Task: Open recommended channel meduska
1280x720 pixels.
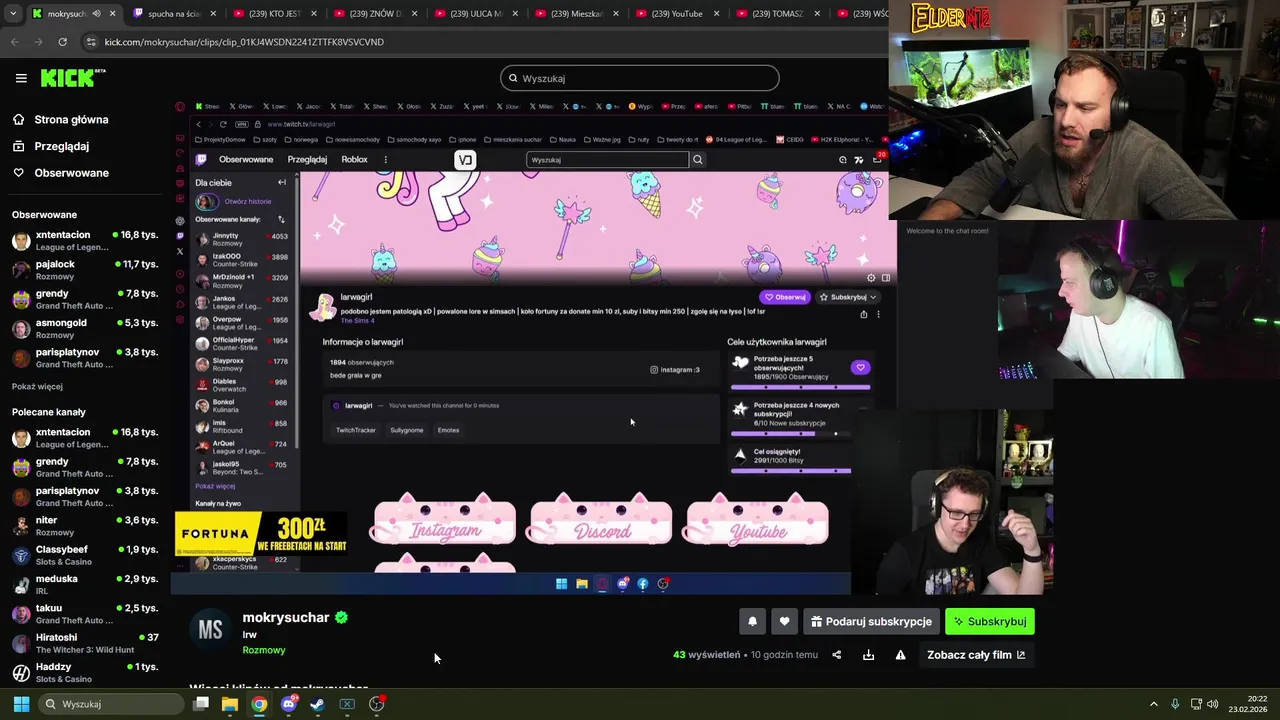Action: click(x=85, y=584)
